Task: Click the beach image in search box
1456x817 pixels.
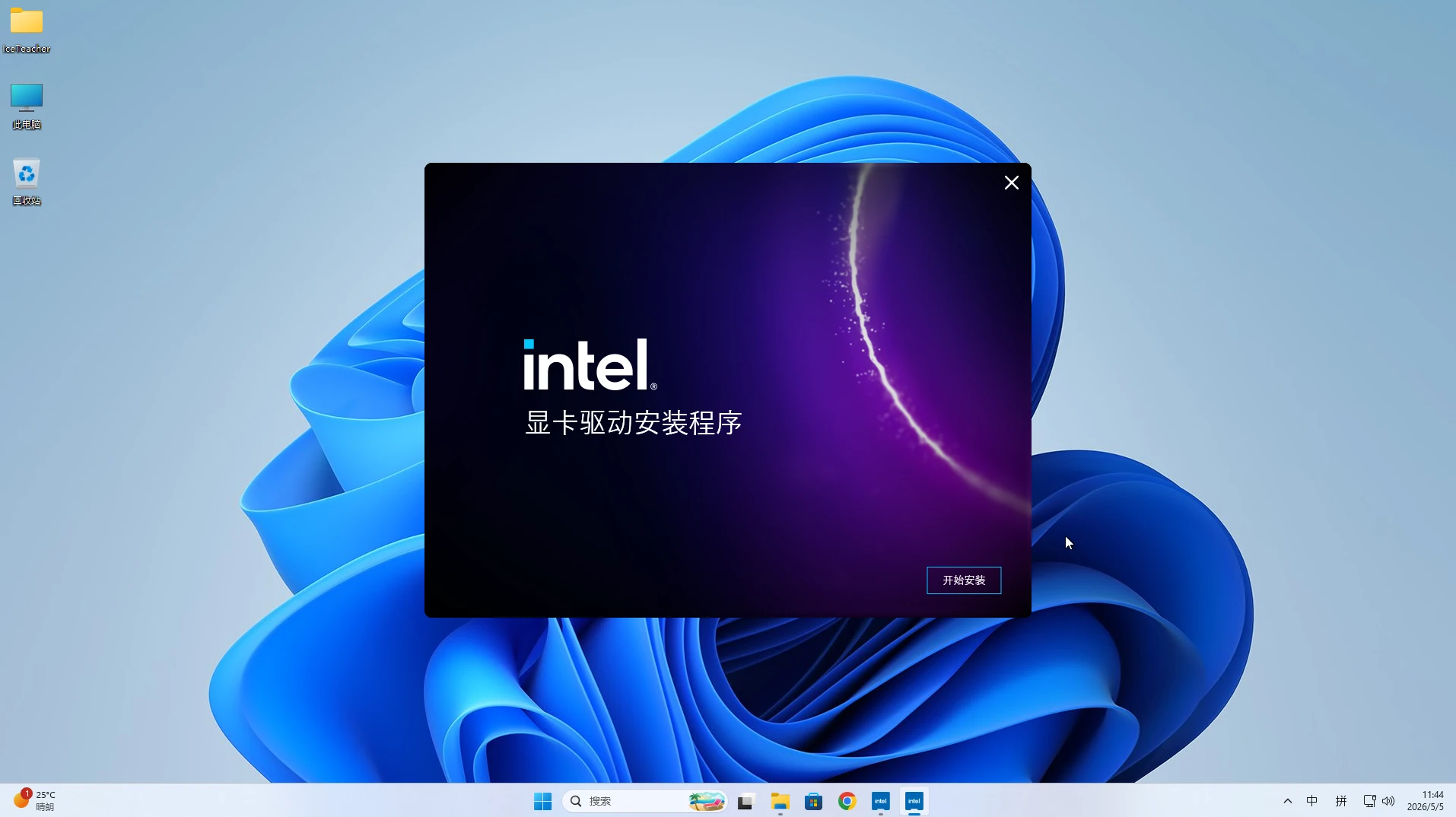Action: pos(707,801)
